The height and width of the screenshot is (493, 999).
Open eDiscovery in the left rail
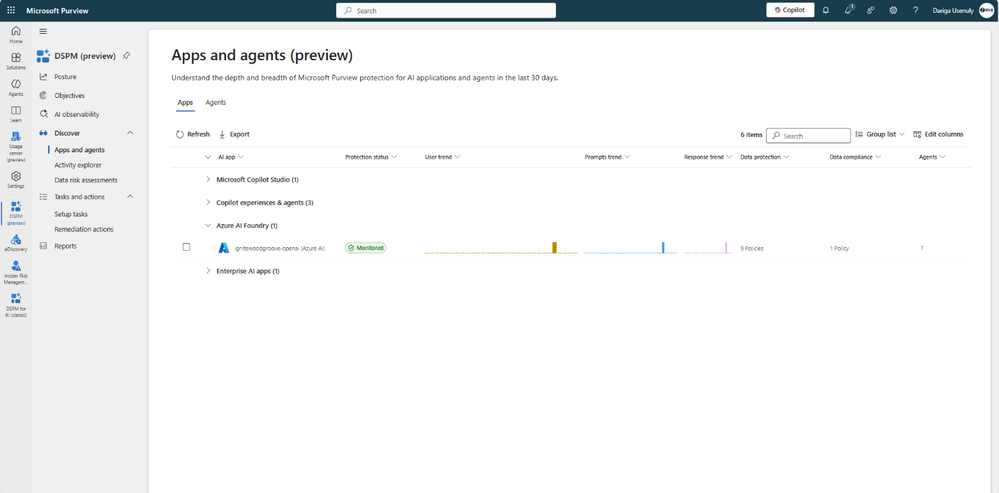16,243
